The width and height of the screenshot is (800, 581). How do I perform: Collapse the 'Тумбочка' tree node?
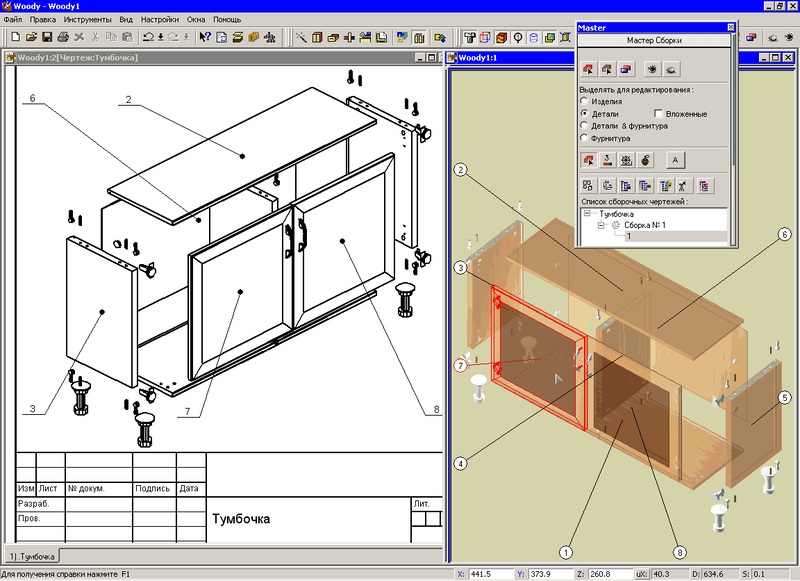point(587,214)
